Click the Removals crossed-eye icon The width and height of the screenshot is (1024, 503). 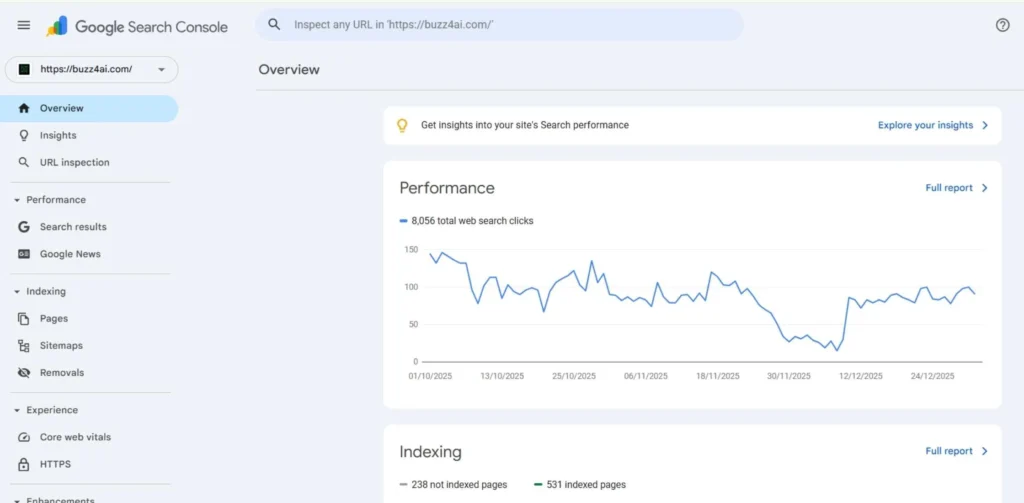click(24, 373)
